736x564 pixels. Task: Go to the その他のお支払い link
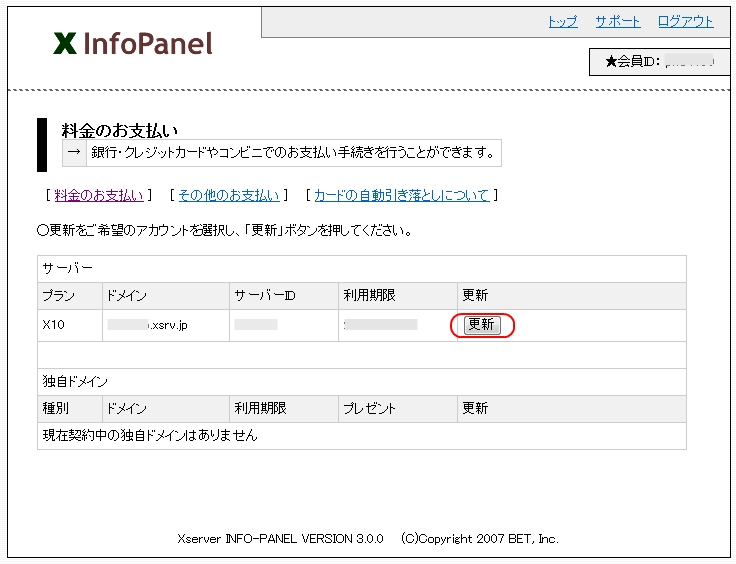click(x=228, y=195)
